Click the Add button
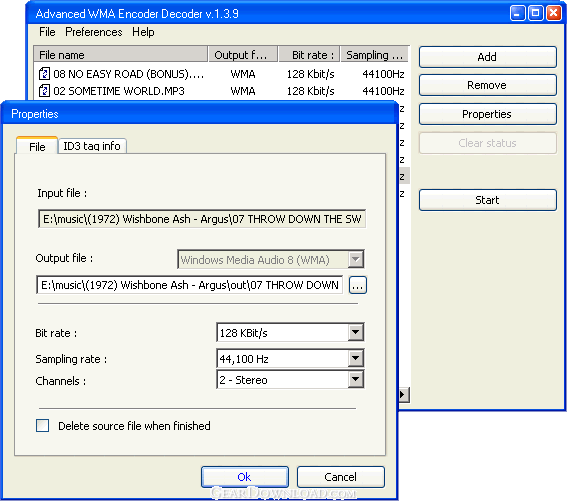Screen dimensions: 567x501 [x=487, y=57]
